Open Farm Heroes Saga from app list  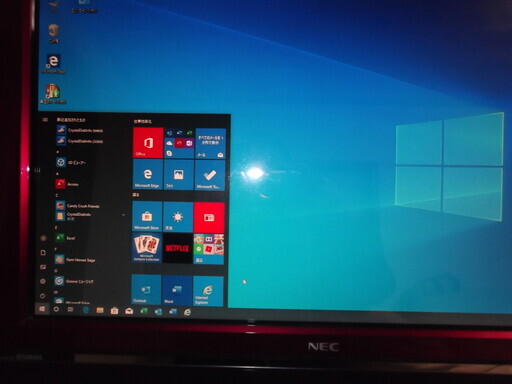pos(75,259)
